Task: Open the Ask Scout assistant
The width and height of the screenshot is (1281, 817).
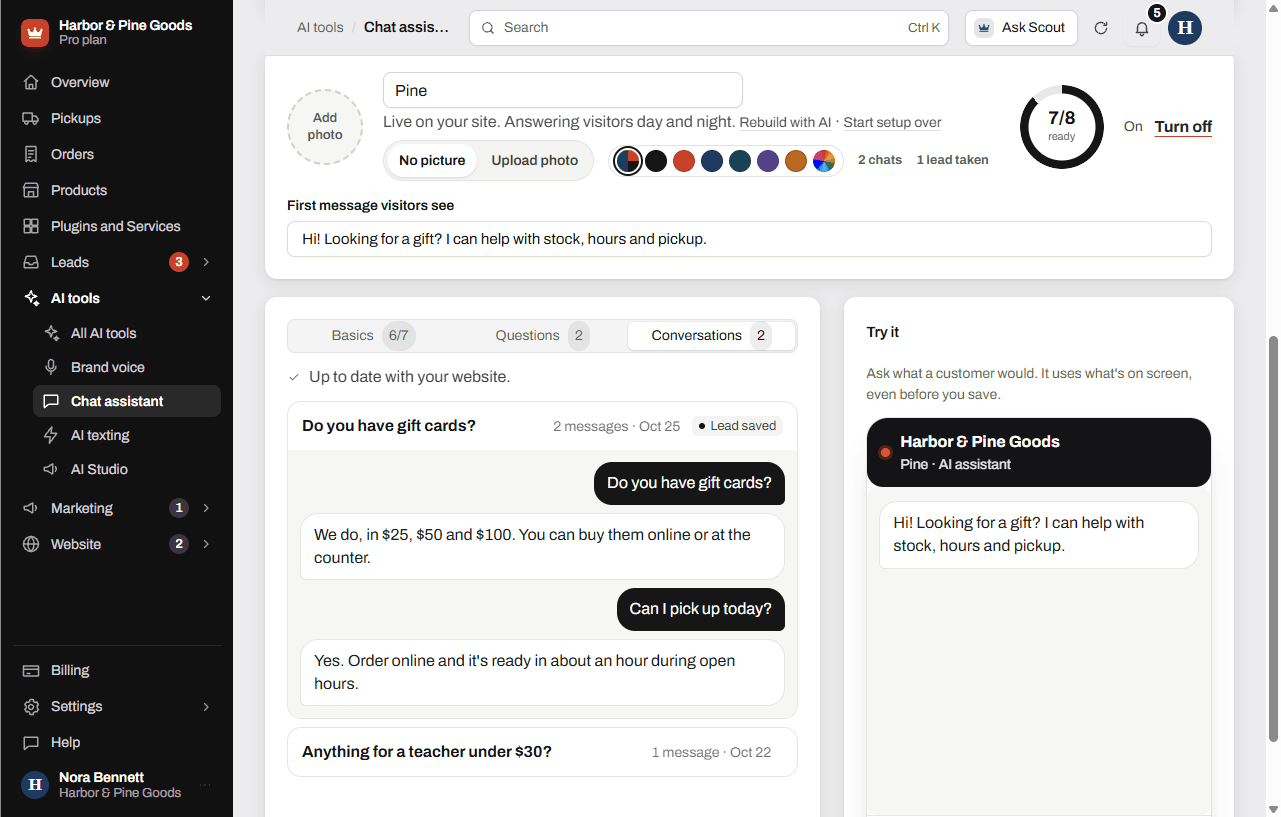Action: [1021, 28]
